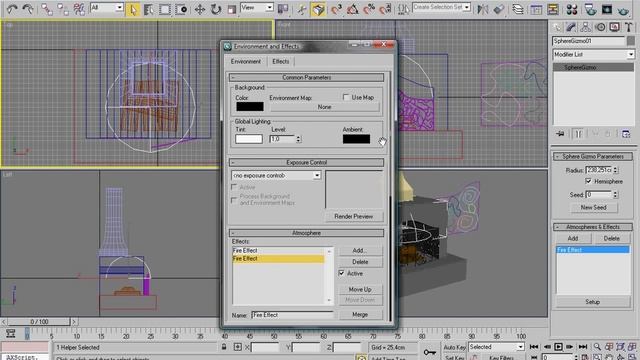Activate the Select and Move tool
Image resolution: width=640 pixels, height=360 pixels.
pos(200,9)
